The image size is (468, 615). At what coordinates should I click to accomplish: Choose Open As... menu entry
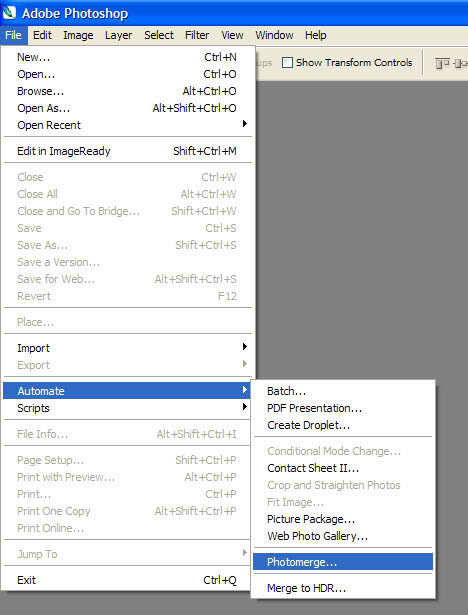[x=127, y=108]
